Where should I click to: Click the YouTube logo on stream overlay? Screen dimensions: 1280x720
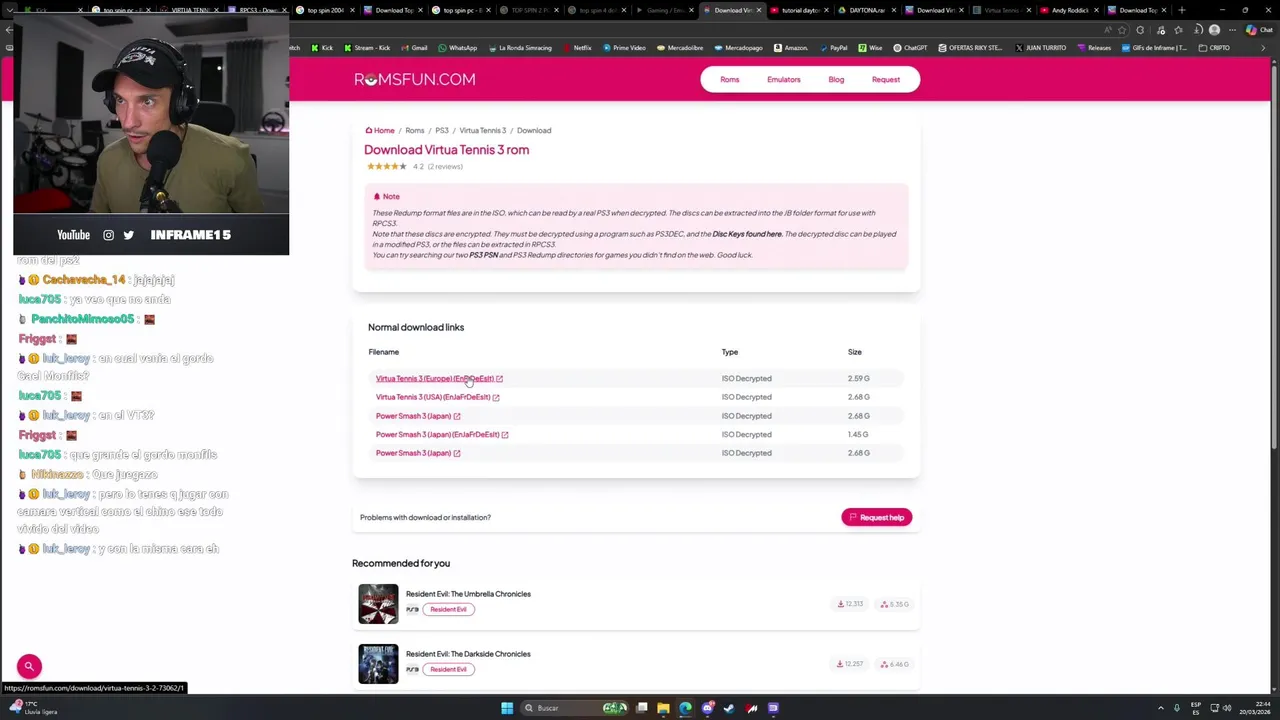point(73,235)
